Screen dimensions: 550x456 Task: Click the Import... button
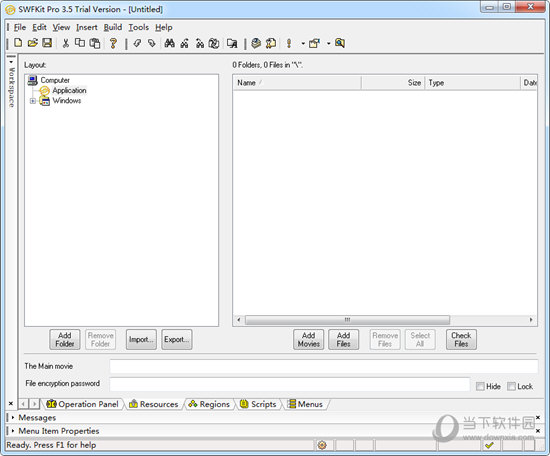pyautogui.click(x=141, y=339)
